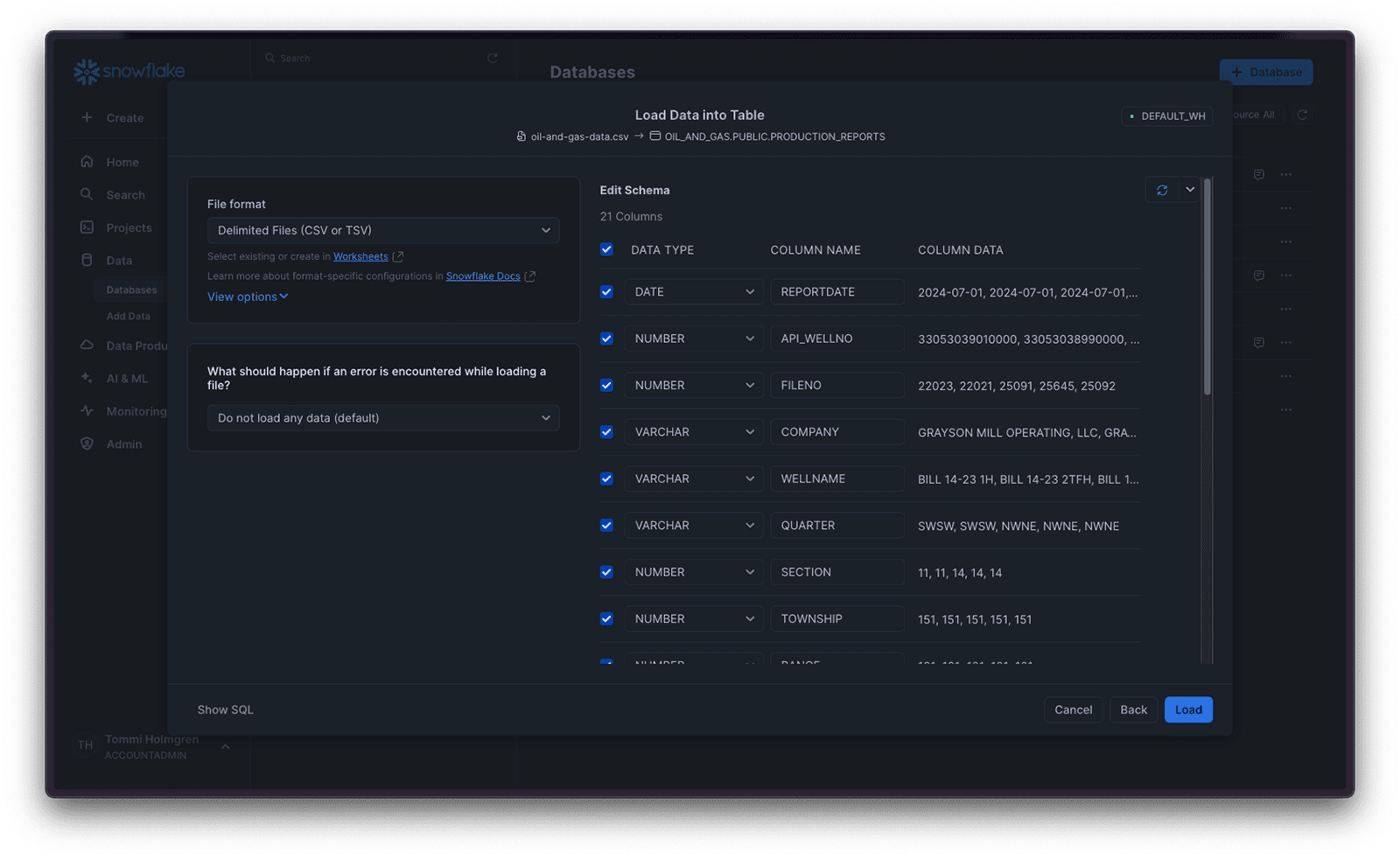Screen dimensions: 1400x858
Task: Select Add Data in the sidebar
Action: (x=128, y=316)
